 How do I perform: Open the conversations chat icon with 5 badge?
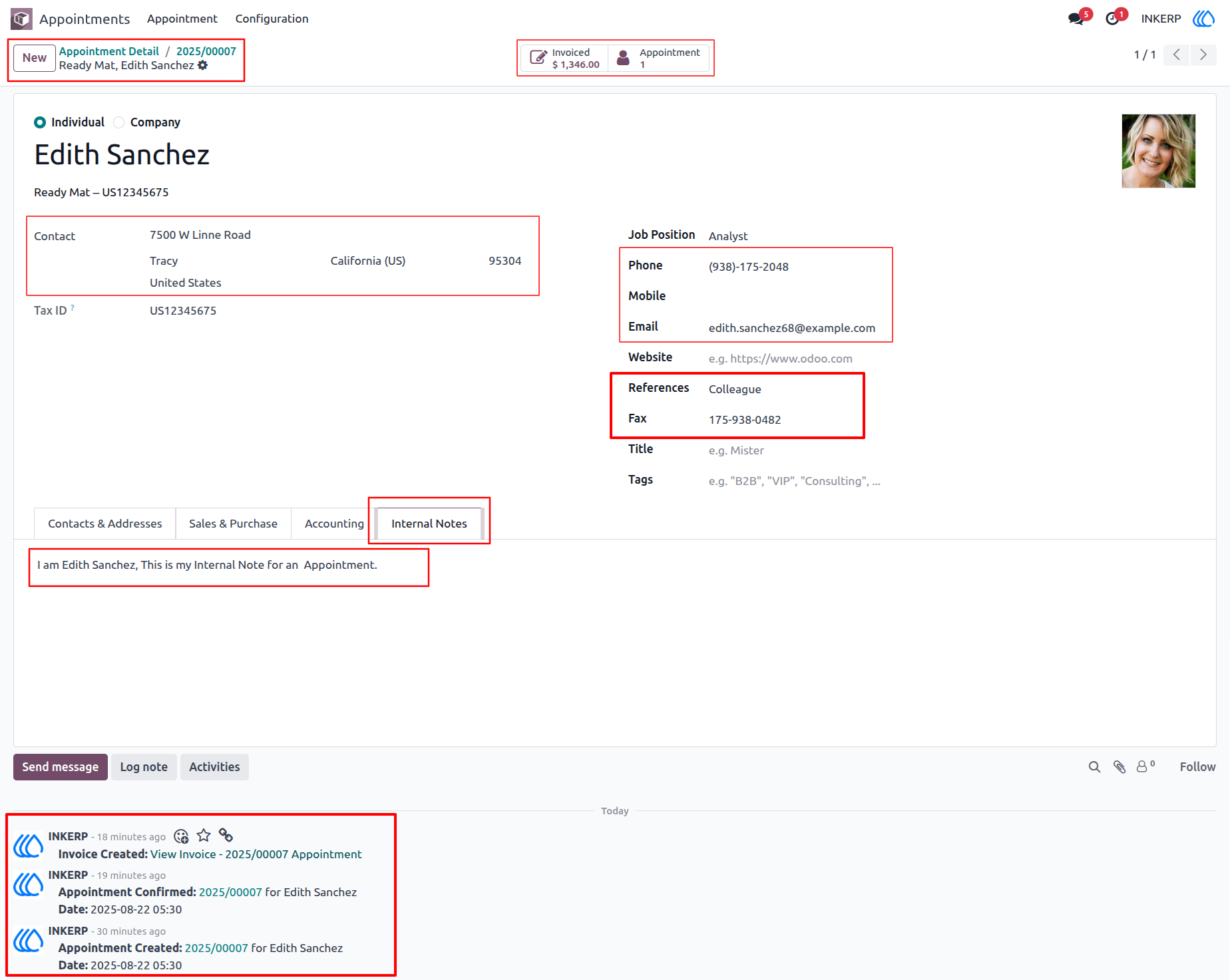tap(1076, 19)
